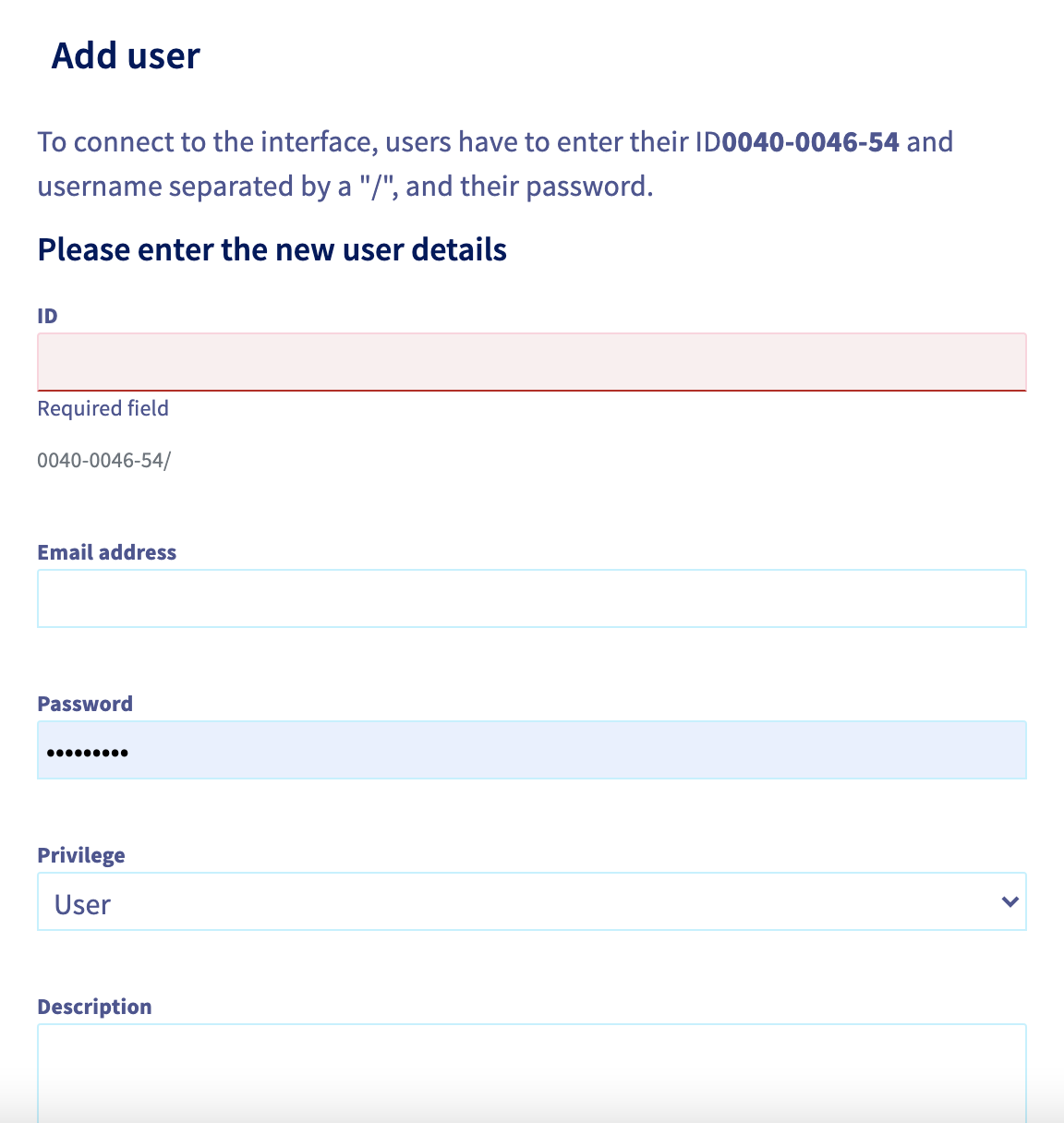Click the "0040-0046-54/" prefix below ID field
The image size is (1064, 1123).
[103, 460]
